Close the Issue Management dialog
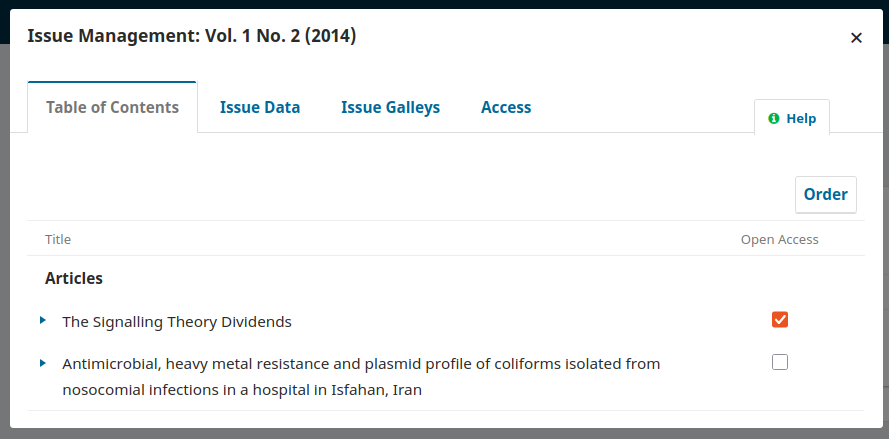Screen dimensions: 889x439 (856, 38)
